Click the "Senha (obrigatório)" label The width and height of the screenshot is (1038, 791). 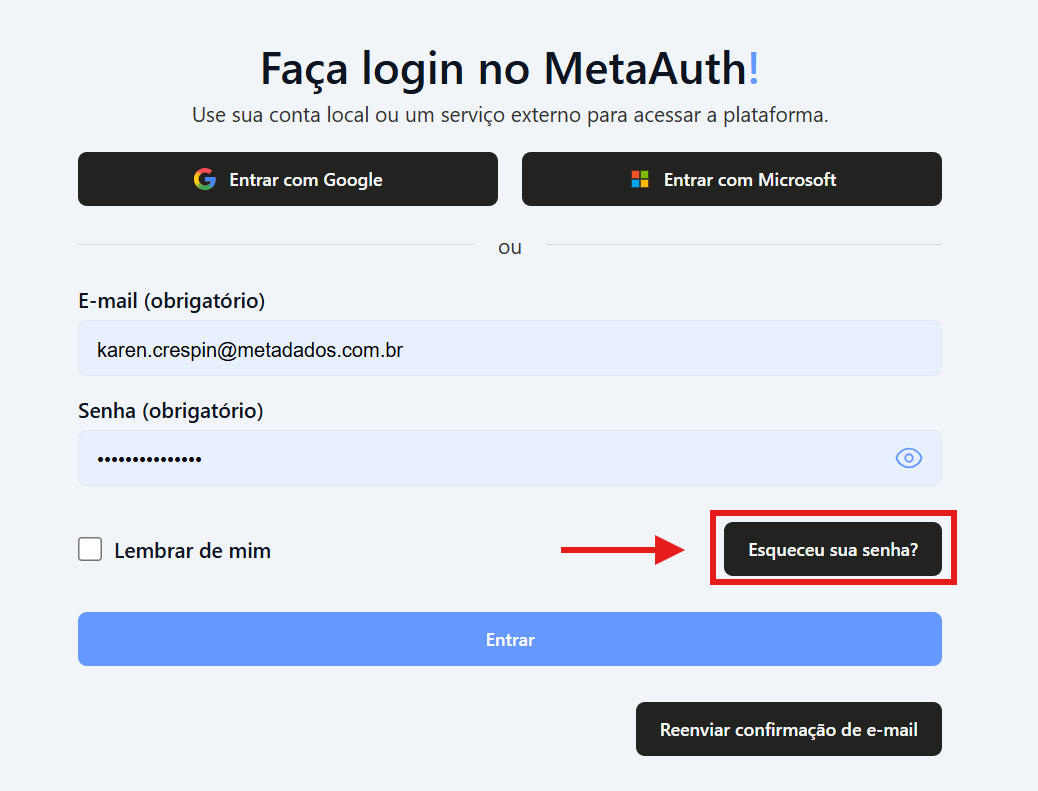click(x=170, y=410)
